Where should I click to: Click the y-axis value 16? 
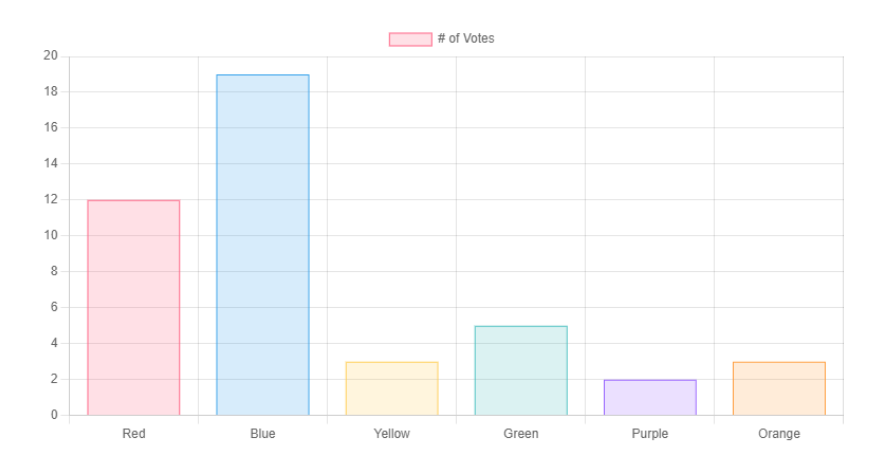click(51, 128)
